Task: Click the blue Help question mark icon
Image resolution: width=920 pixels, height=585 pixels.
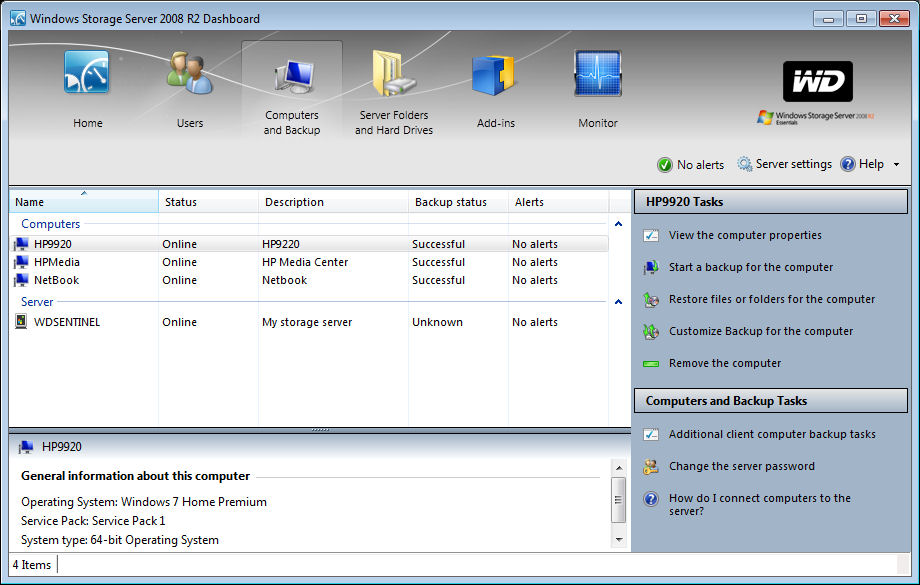Action: click(847, 164)
